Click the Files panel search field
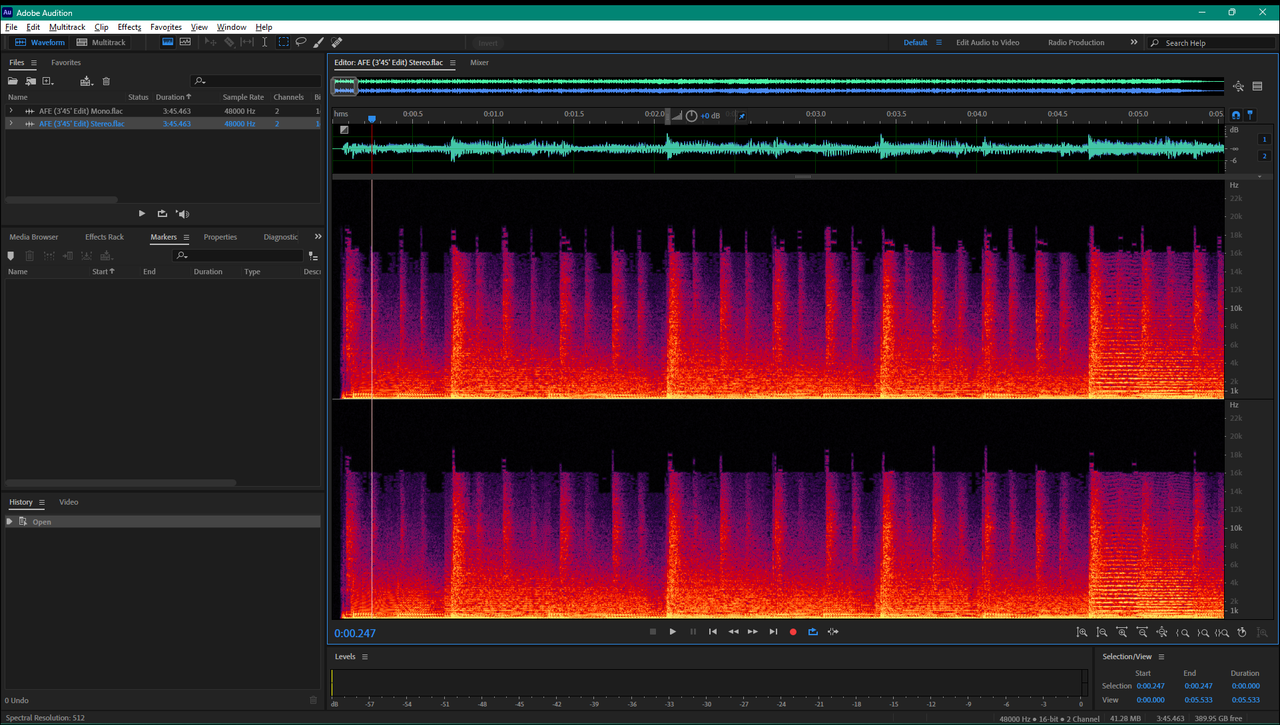The image size is (1280, 725). click(256, 81)
